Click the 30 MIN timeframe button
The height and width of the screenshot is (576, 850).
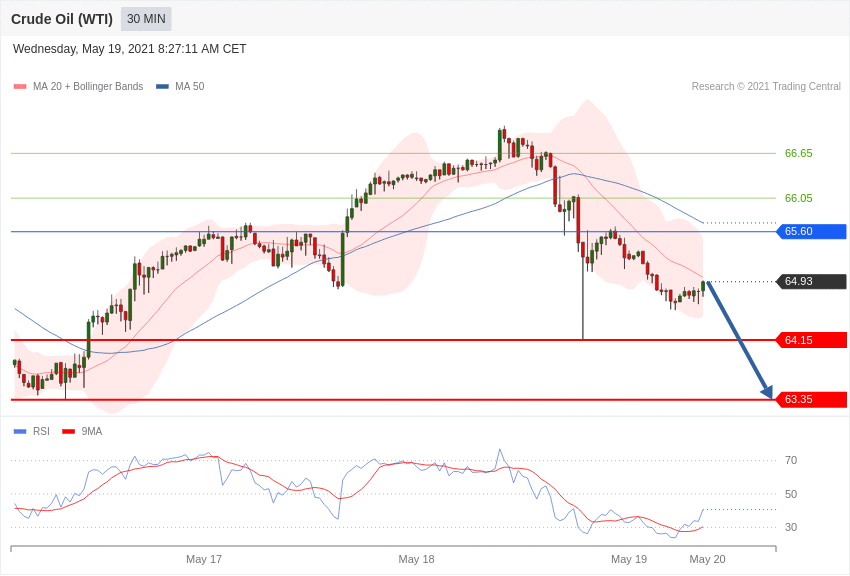click(146, 19)
